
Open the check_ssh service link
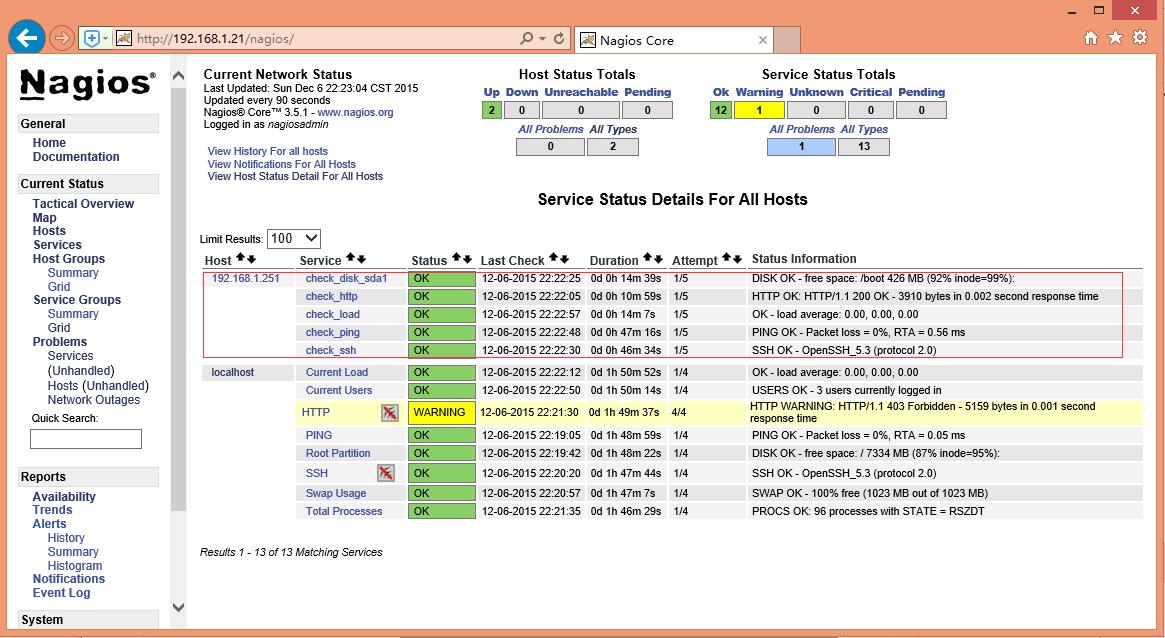click(x=331, y=351)
